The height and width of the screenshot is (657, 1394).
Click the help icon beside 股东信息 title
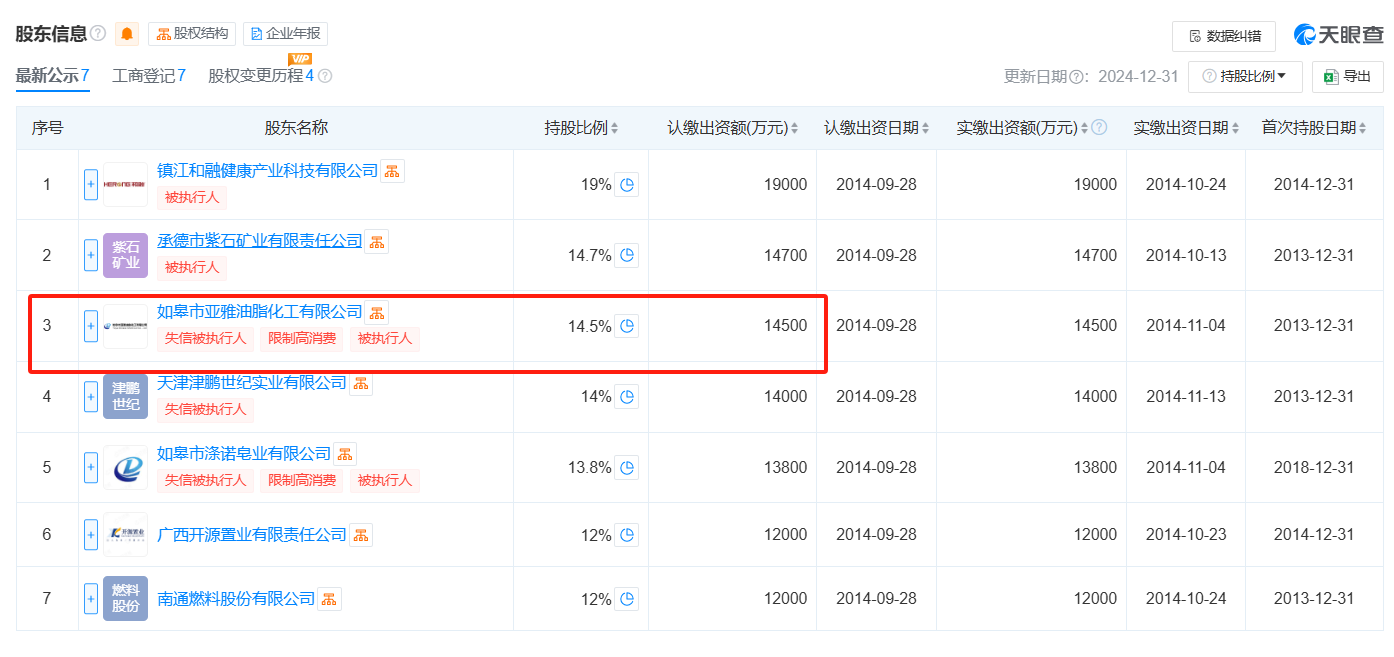coord(98,34)
